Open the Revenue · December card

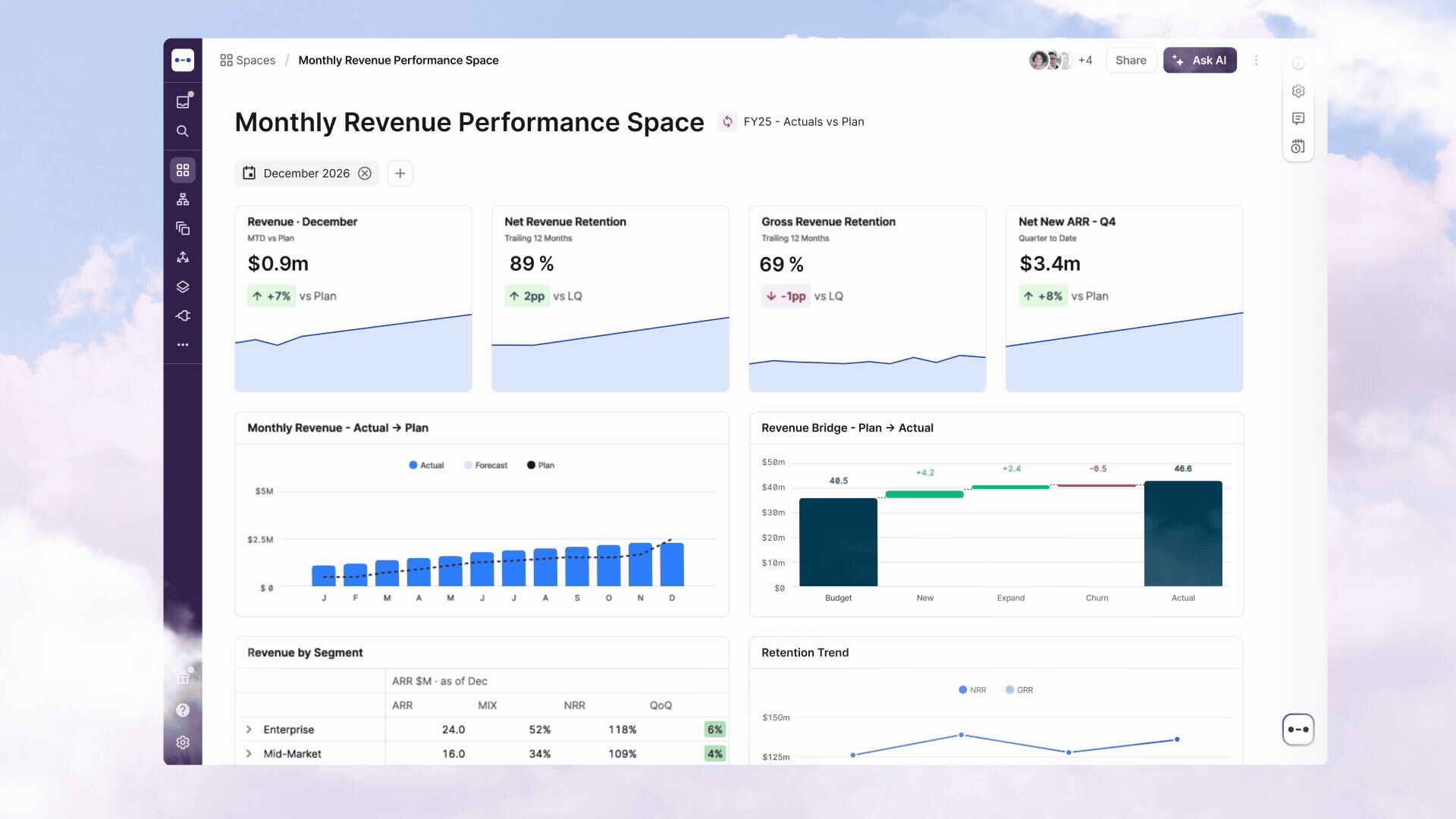click(353, 299)
